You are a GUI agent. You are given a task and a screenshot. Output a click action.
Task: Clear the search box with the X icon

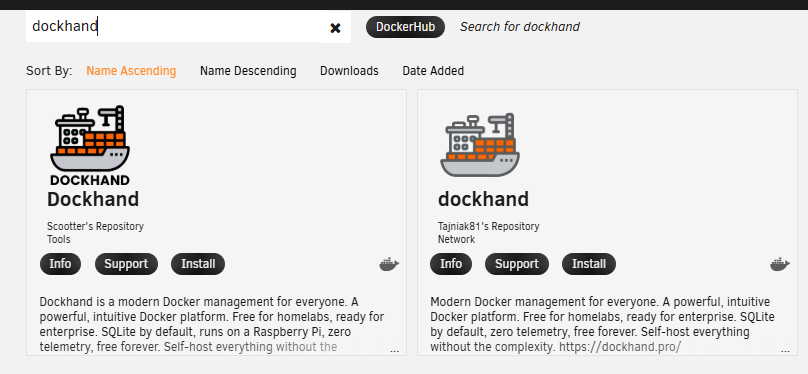pyautogui.click(x=335, y=28)
